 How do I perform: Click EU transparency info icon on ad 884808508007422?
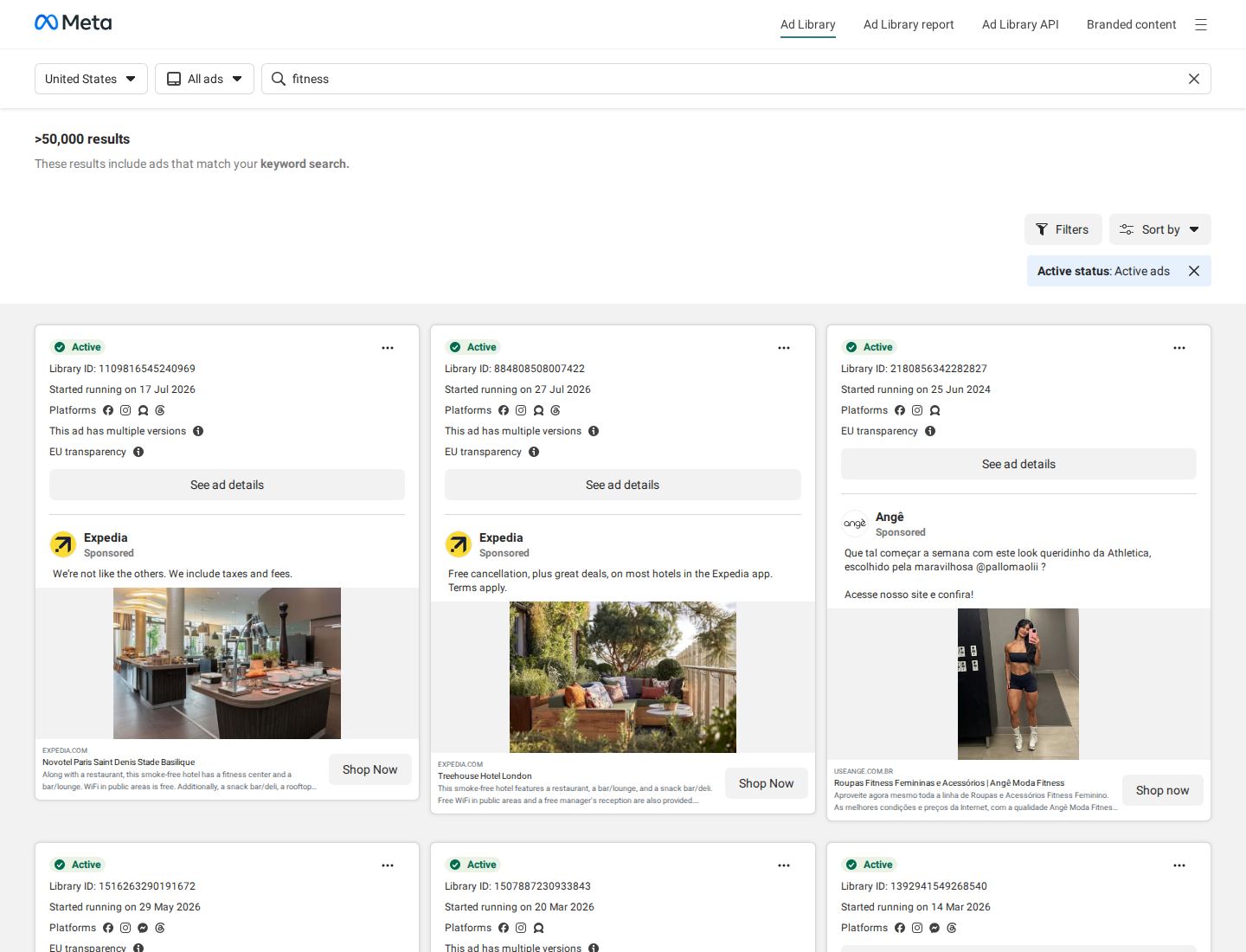[x=534, y=452]
